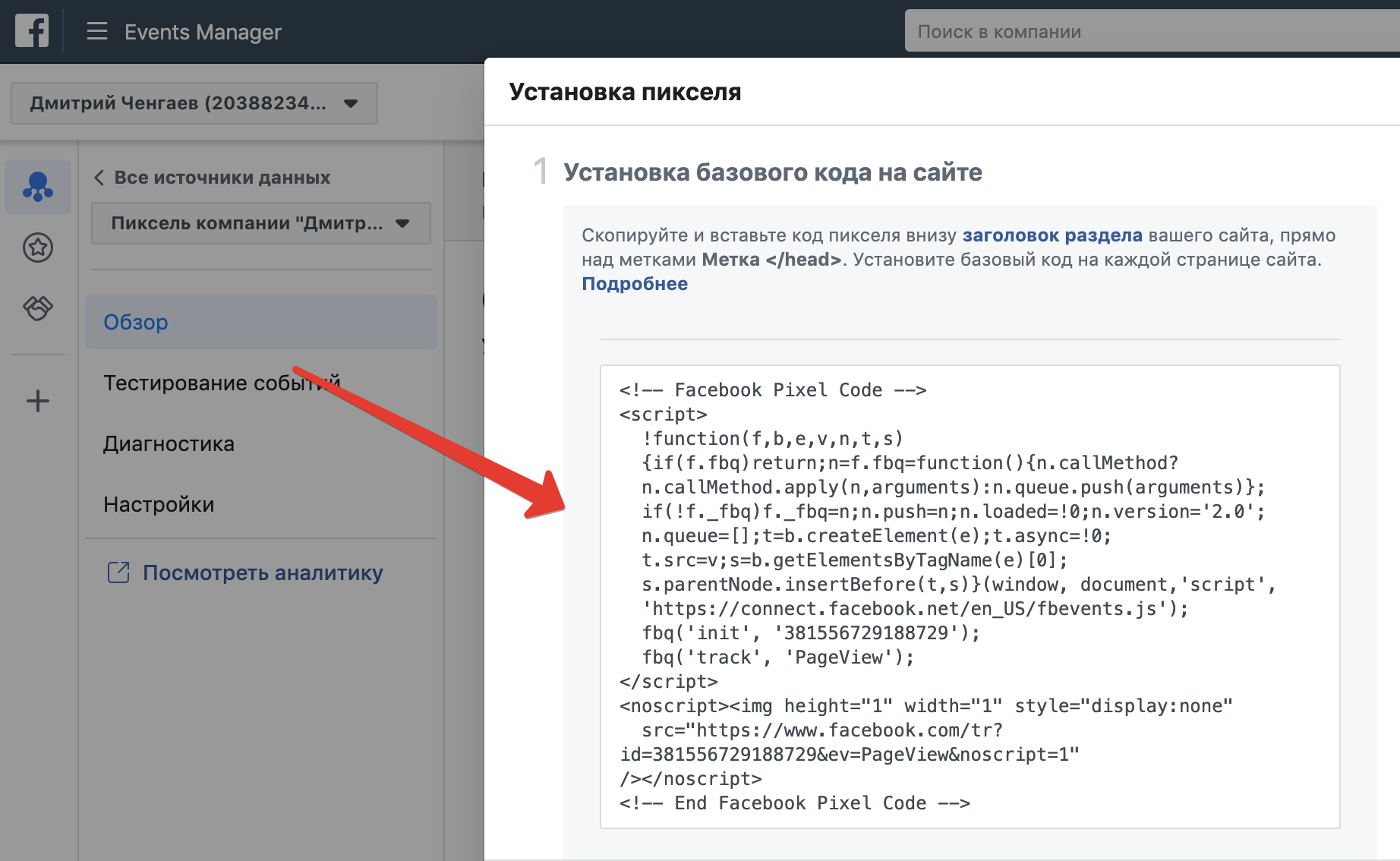Viewport: 1400px width, 861px height.
Task: Click the fbevents.js URL line in the code
Action: pos(915,609)
